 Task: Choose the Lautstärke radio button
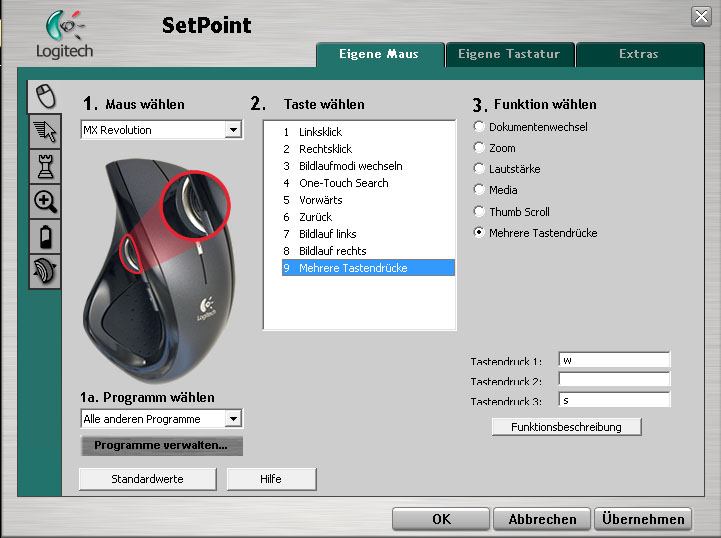(479, 169)
